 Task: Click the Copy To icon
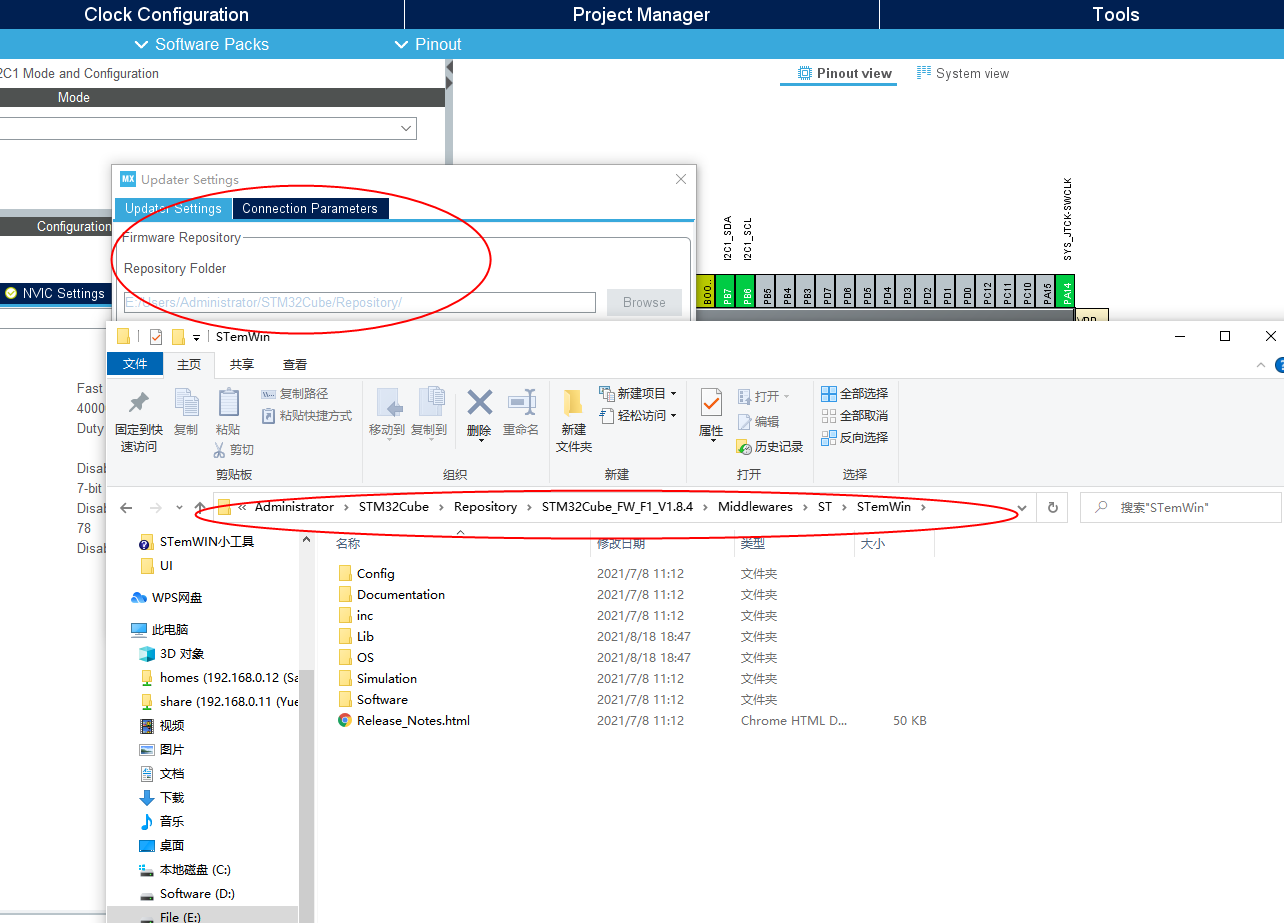(430, 402)
